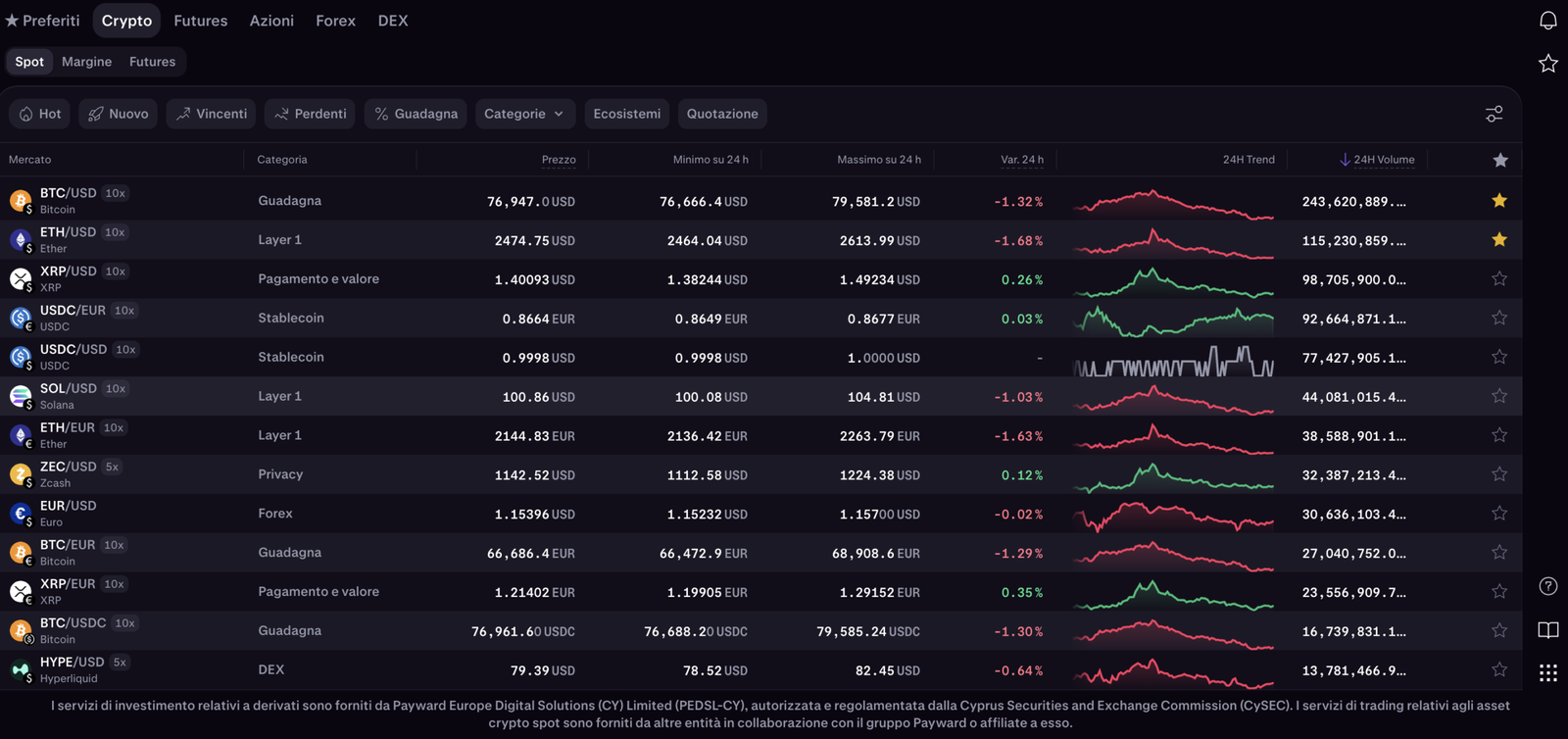Open the Ecosistemi filter
The width and height of the screenshot is (1568, 739).
click(x=627, y=114)
